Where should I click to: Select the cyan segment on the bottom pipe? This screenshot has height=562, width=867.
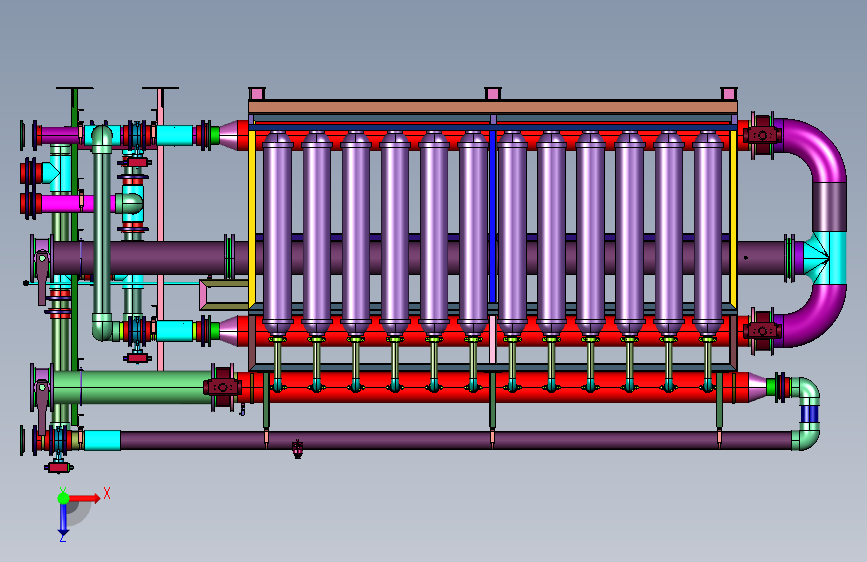102,440
